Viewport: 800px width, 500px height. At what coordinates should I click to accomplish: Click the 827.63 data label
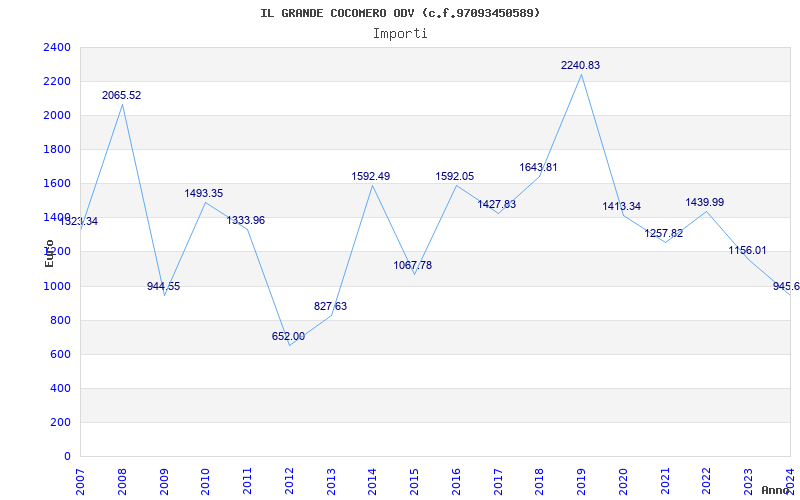click(330, 306)
